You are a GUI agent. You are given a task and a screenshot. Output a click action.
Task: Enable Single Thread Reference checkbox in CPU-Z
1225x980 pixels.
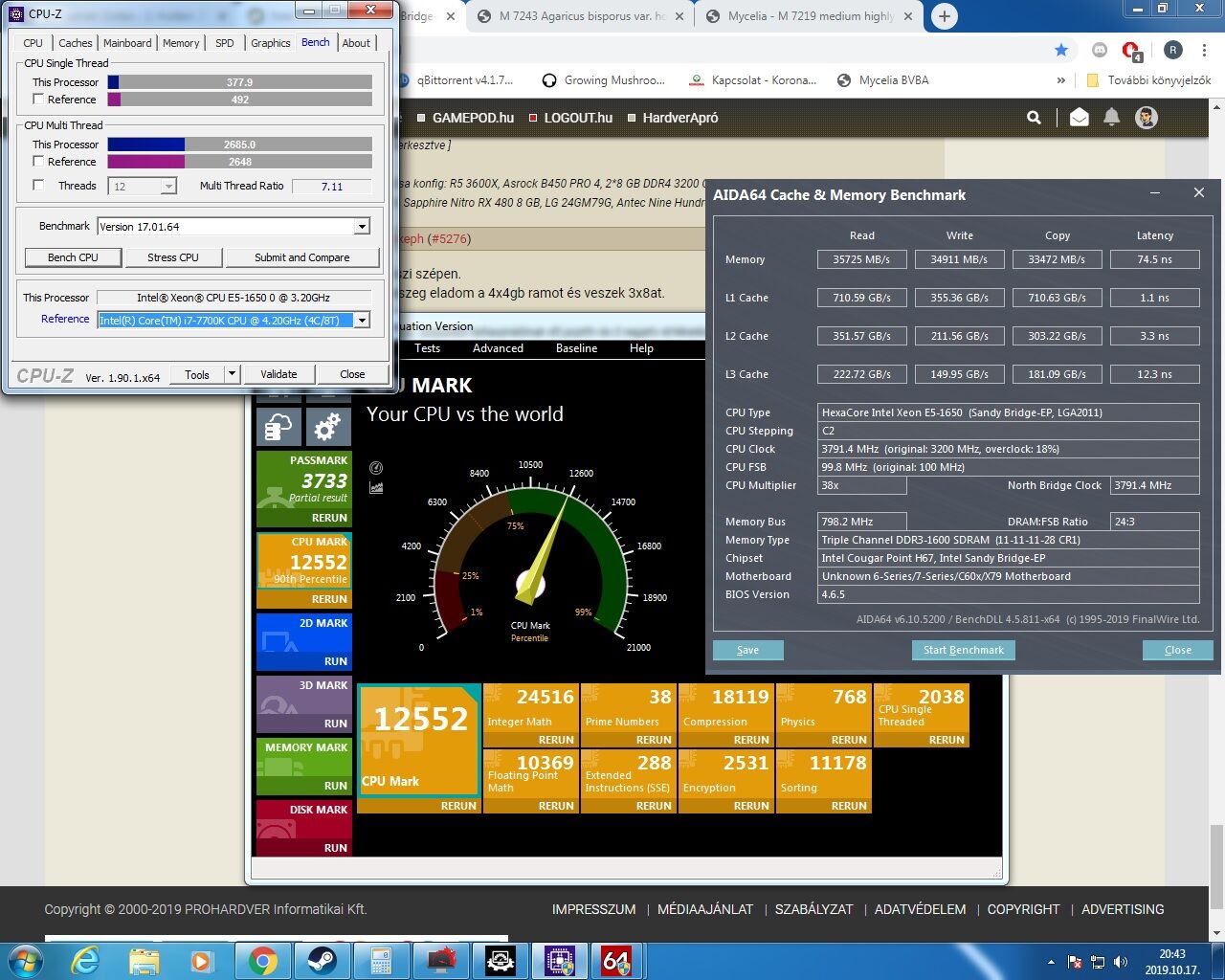[x=38, y=99]
